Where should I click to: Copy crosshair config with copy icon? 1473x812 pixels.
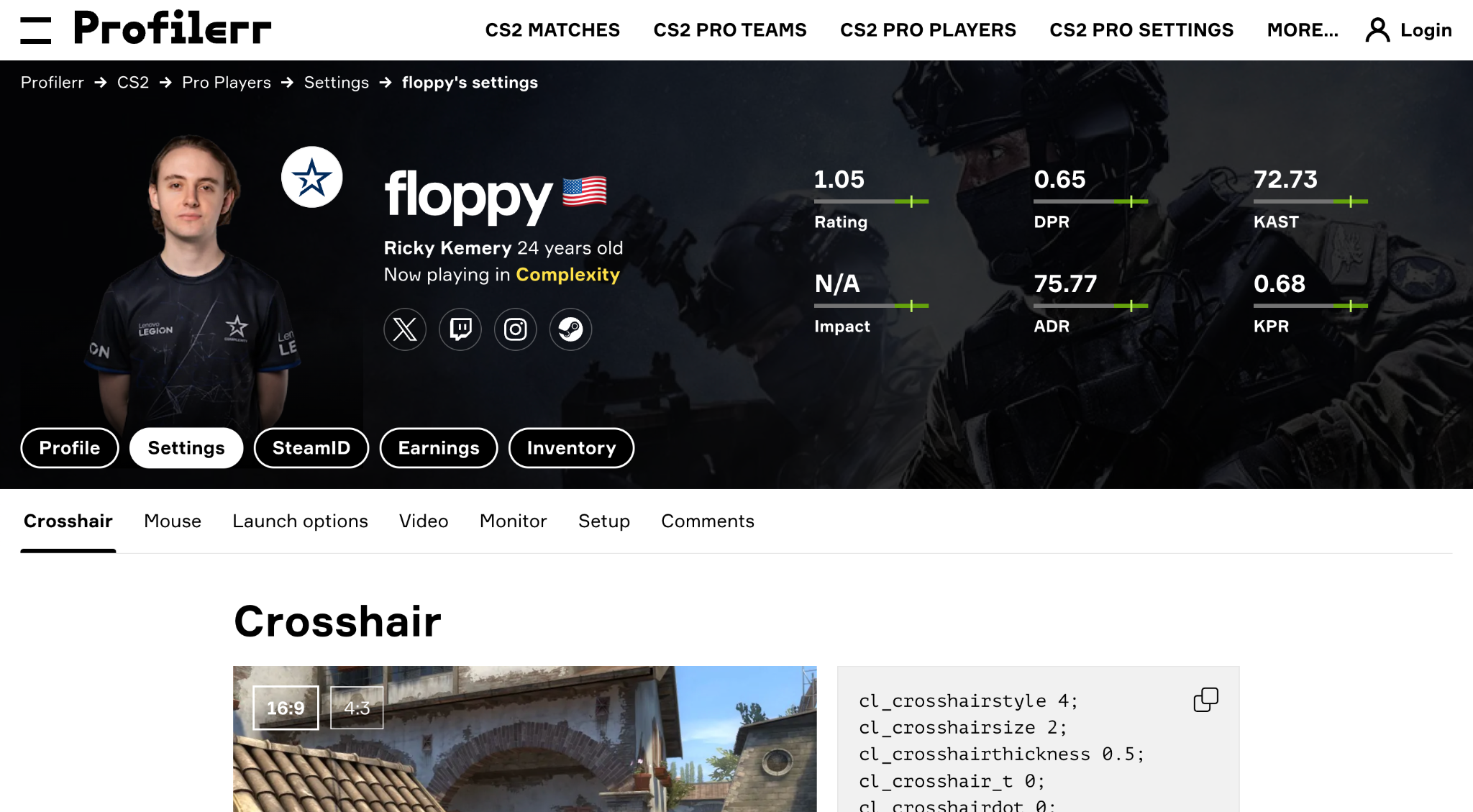[1206, 699]
